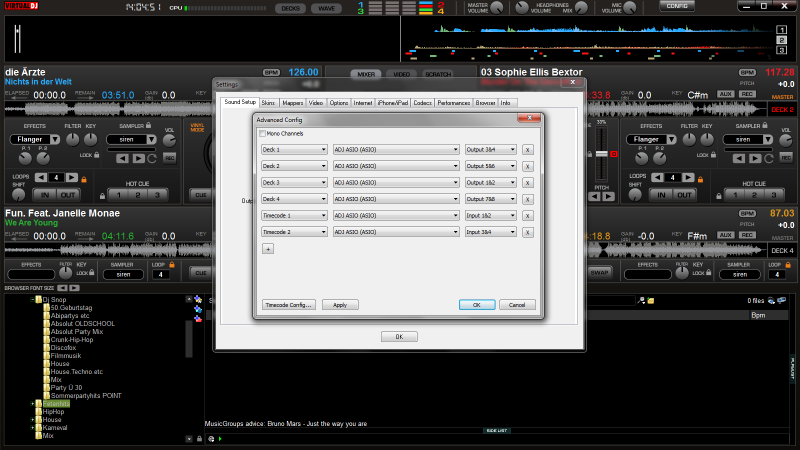Expand the Fetenhits folder
Viewport: 800px width, 450px height.
tap(33, 404)
